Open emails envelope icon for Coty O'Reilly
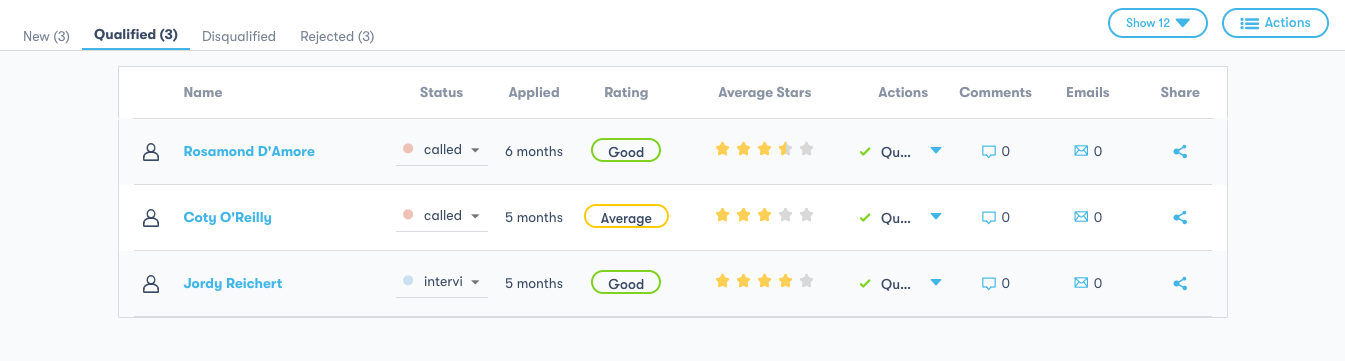Screen dimensions: 1345x361 [x=1081, y=217]
